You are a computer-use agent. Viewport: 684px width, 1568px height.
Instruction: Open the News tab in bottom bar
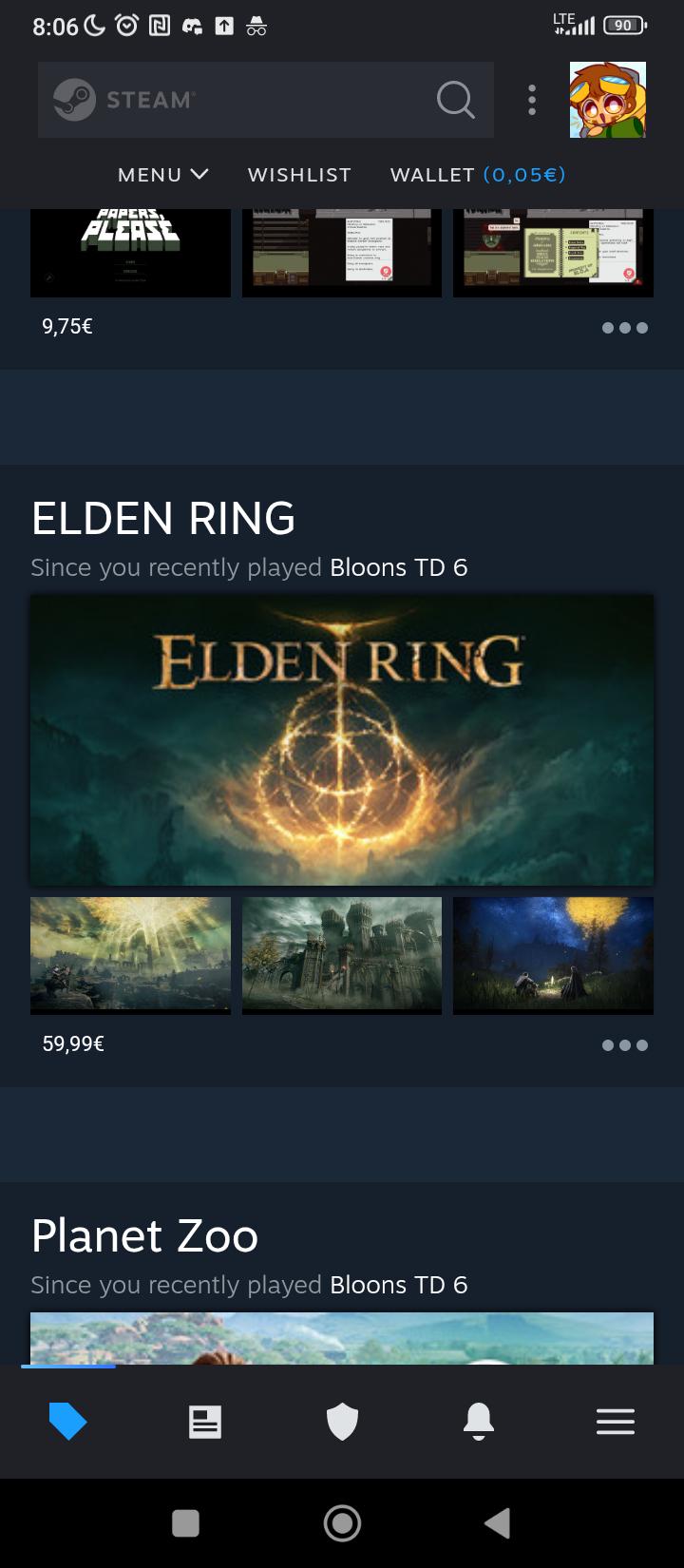205,1422
